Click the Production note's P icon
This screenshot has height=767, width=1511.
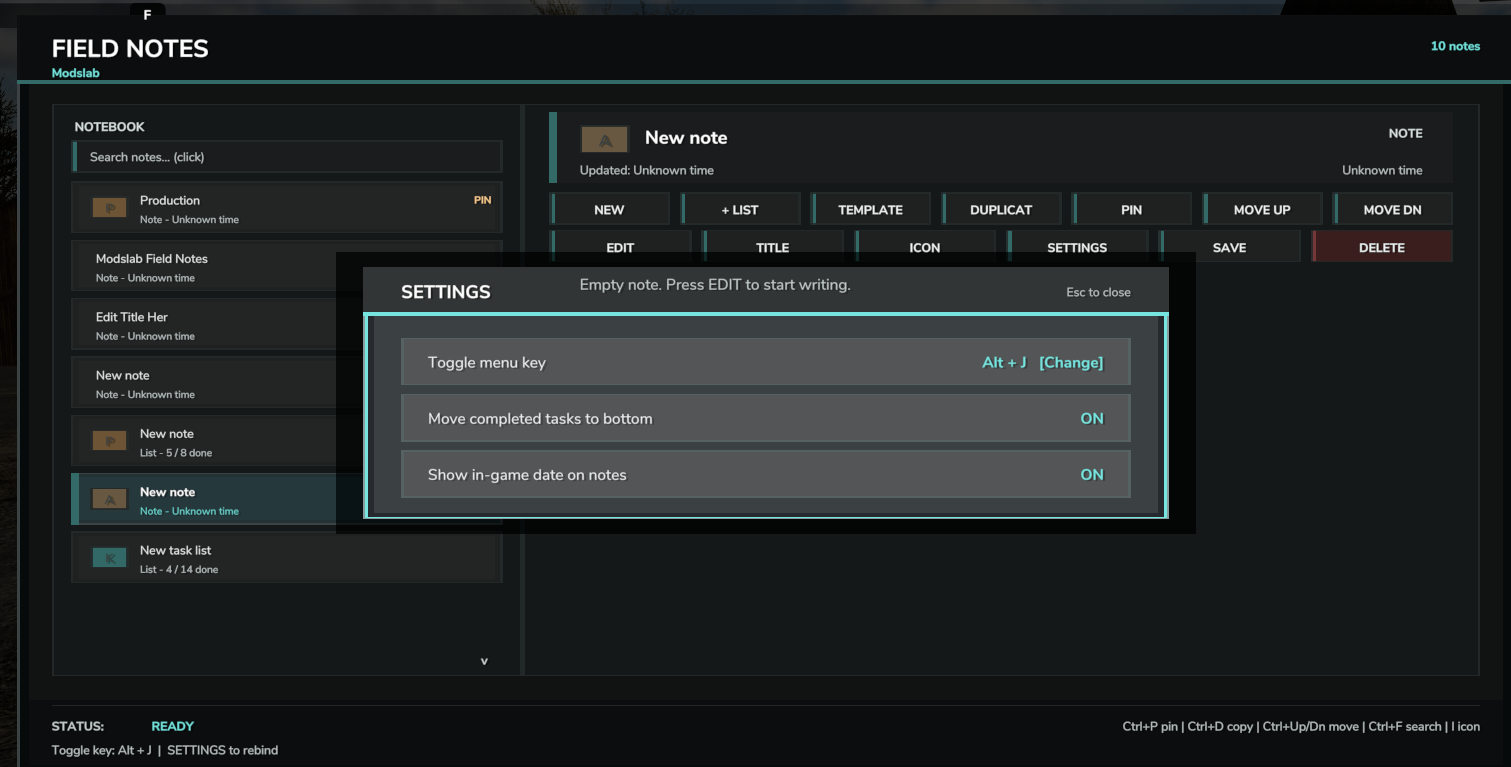pyautogui.click(x=110, y=208)
